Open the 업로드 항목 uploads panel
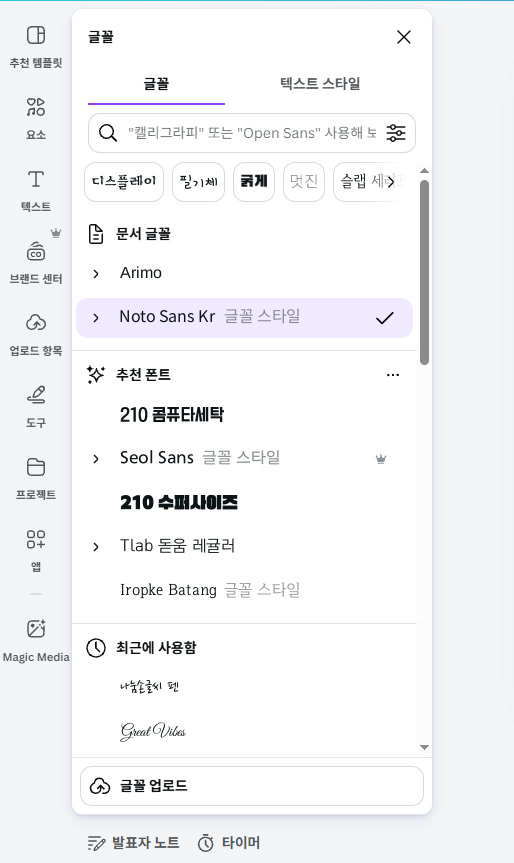This screenshot has height=863, width=514. tap(36, 335)
